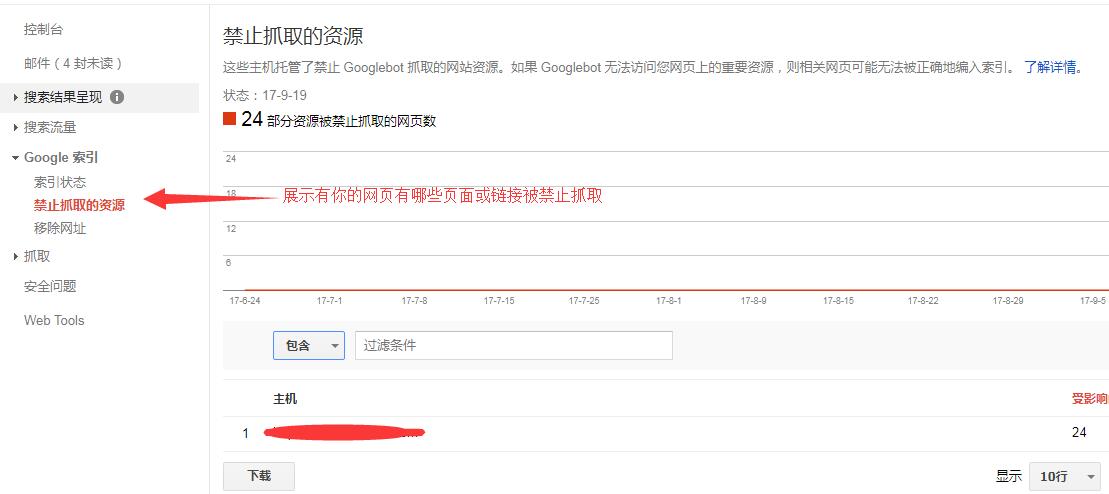Follow the 了解详情 link

pyautogui.click(x=1050, y=68)
